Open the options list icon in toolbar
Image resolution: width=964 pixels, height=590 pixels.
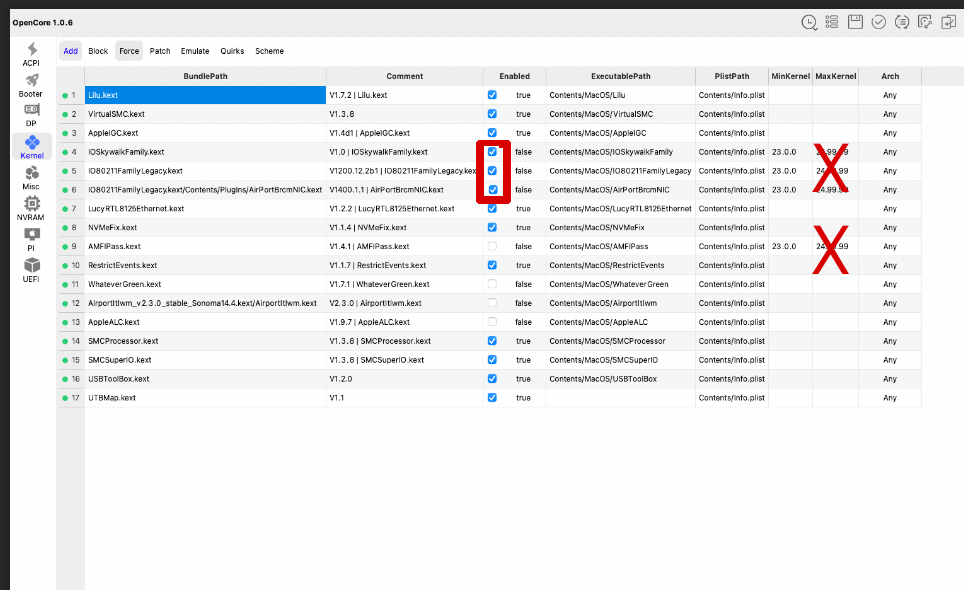(x=832, y=22)
